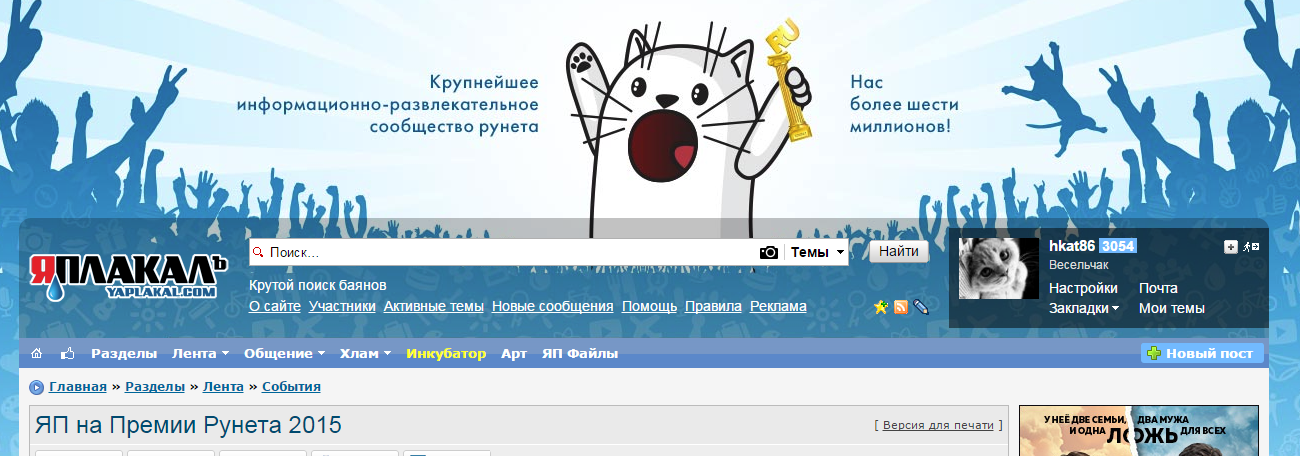Click the Лента breadcrumb link
1300x456 pixels.
click(x=223, y=386)
